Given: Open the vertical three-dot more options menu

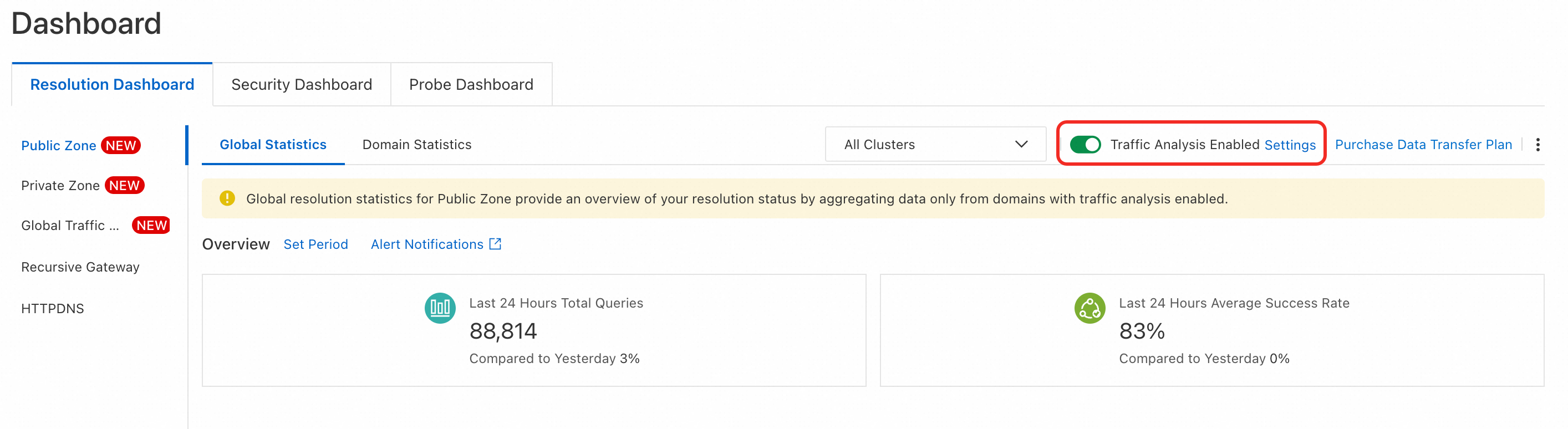Looking at the screenshot, I should pyautogui.click(x=1538, y=145).
